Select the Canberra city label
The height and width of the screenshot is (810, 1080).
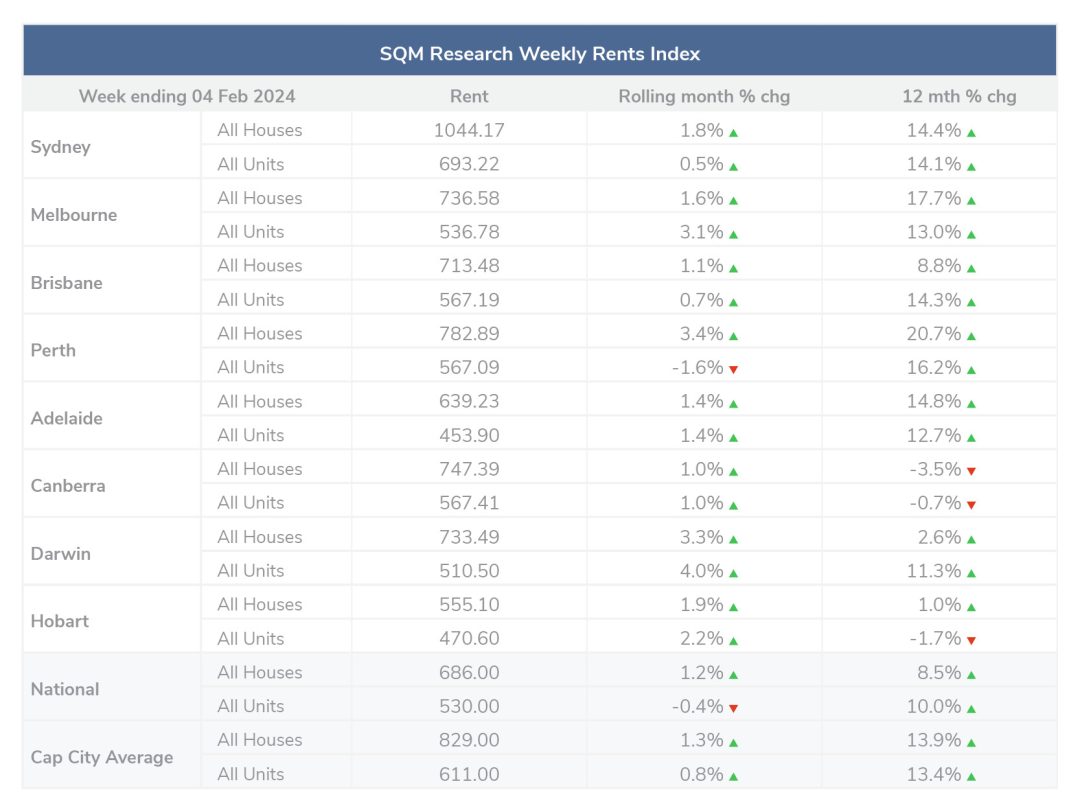tap(68, 486)
